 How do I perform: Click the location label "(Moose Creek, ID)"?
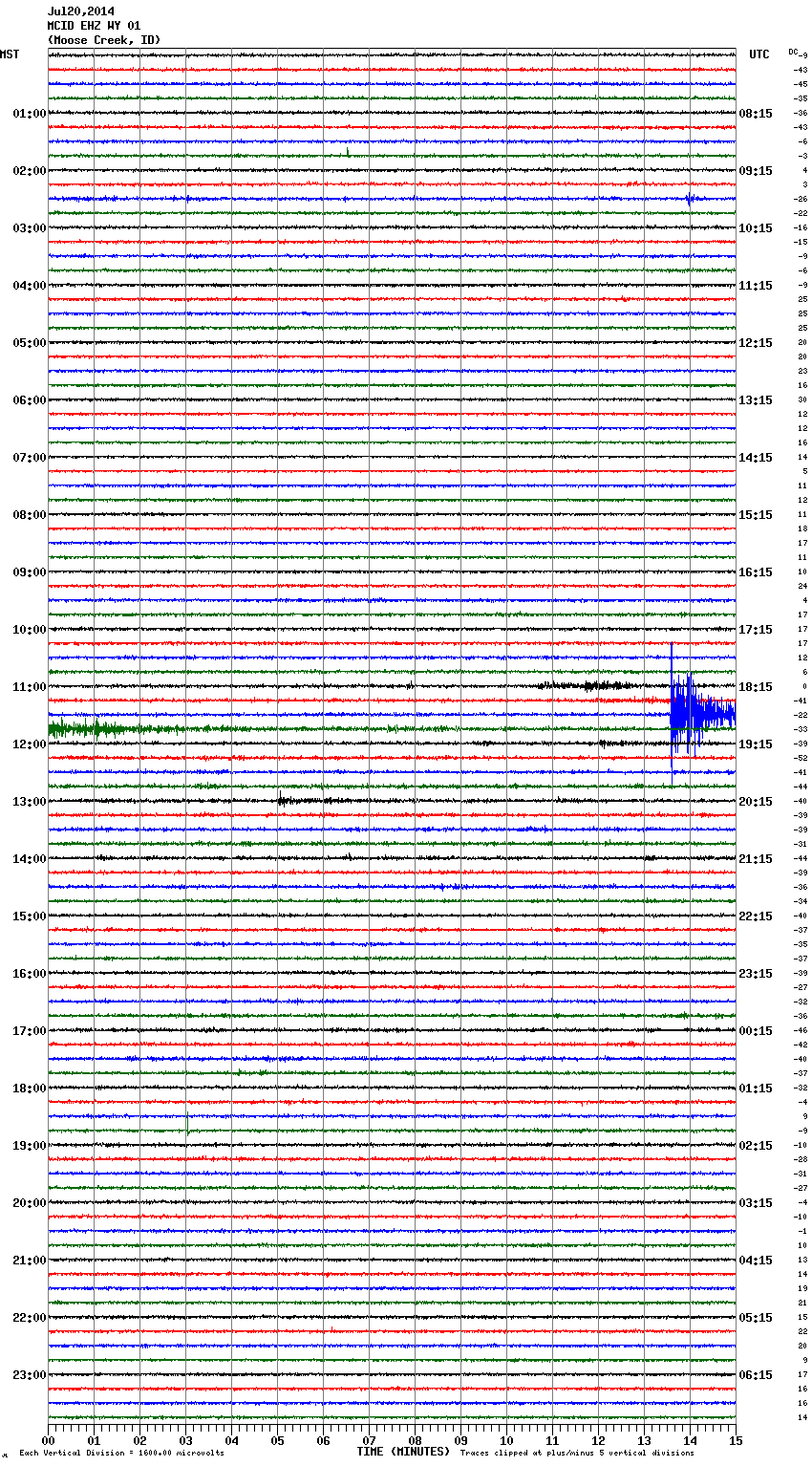[104, 40]
